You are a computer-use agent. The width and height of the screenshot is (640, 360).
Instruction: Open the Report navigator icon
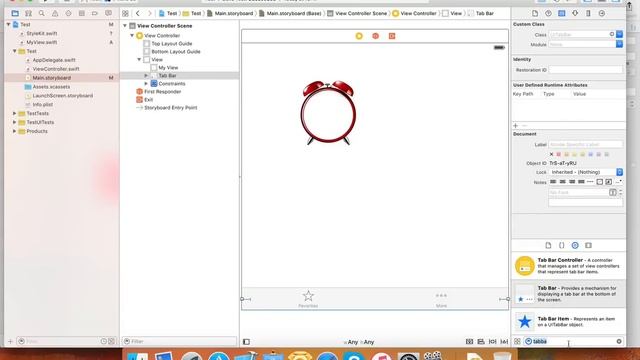coord(108,13)
